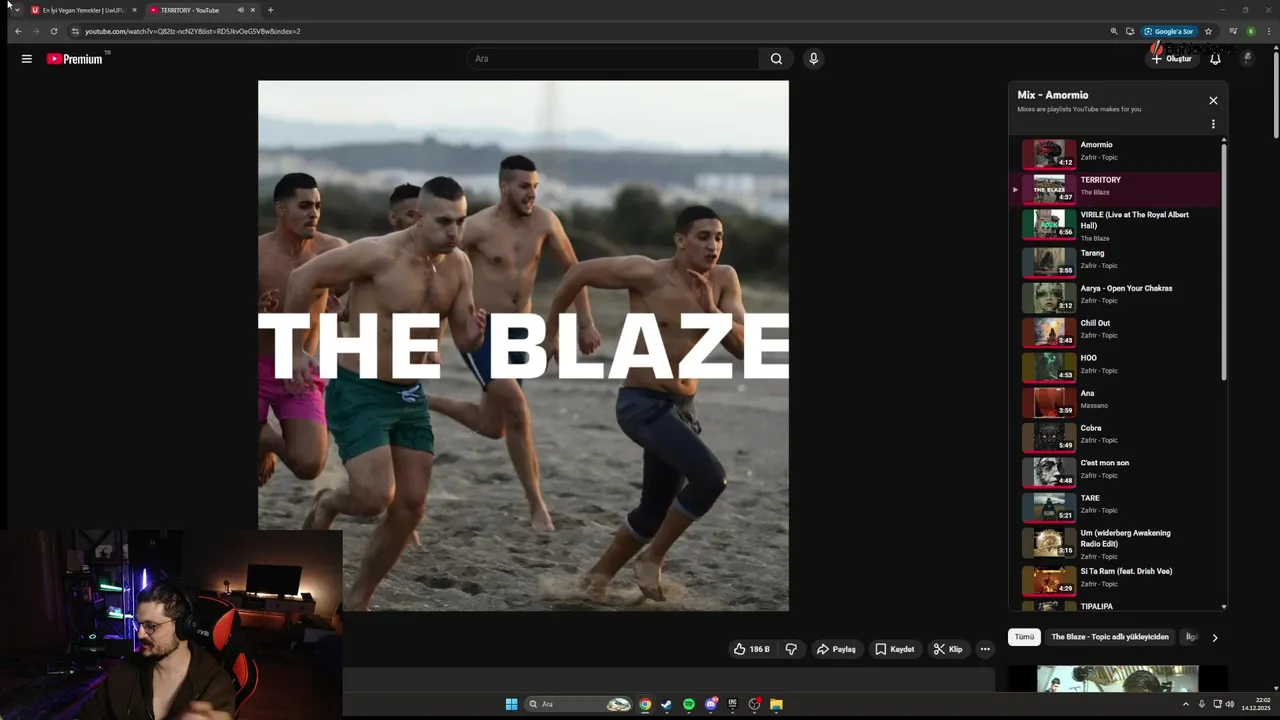Screen dimensions: 1280x720
Task: Click the Mix playlist panel scrollbar
Action: pyautogui.click(x=1224, y=262)
